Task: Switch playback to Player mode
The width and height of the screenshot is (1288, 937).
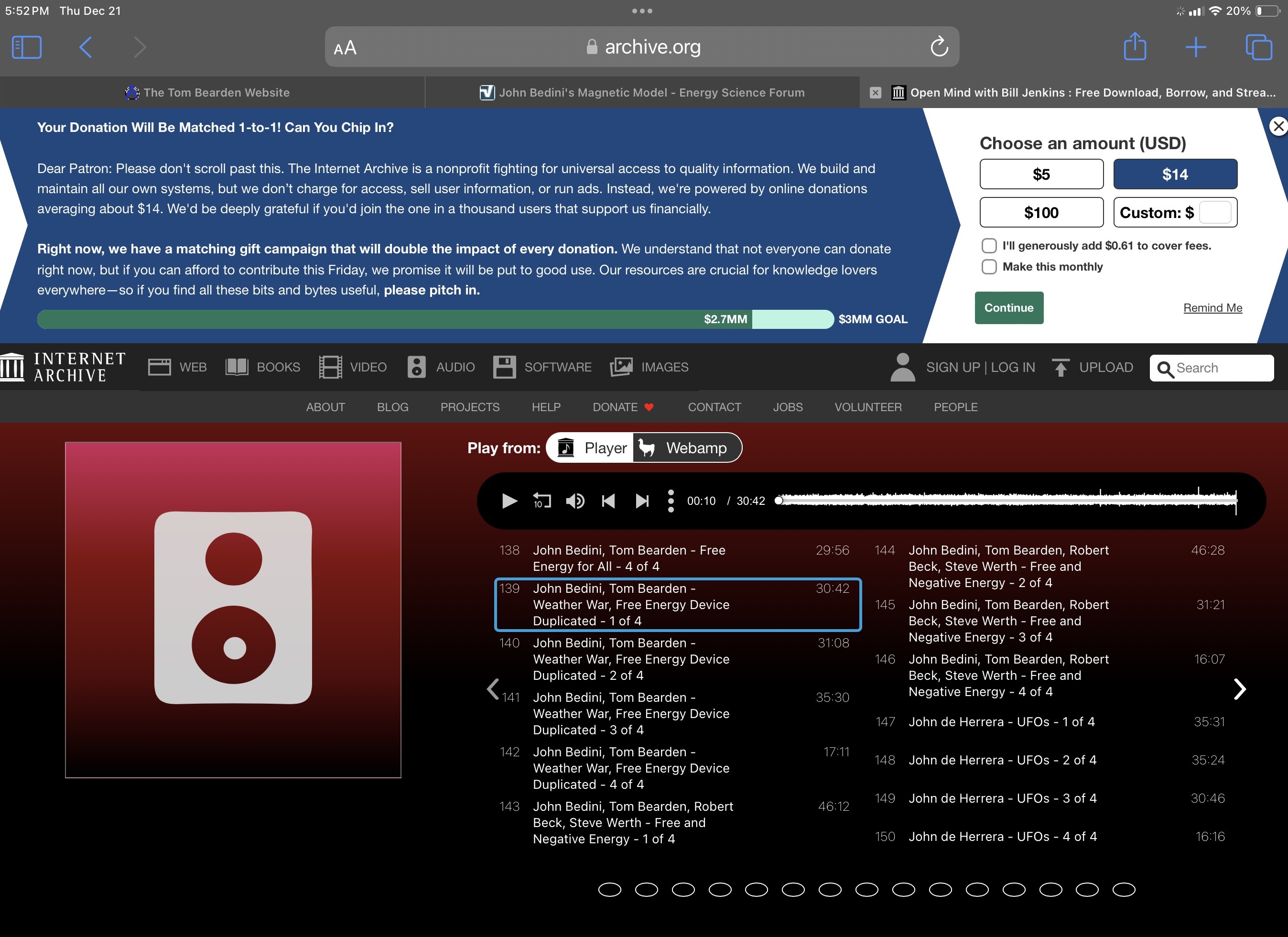Action: (x=591, y=448)
